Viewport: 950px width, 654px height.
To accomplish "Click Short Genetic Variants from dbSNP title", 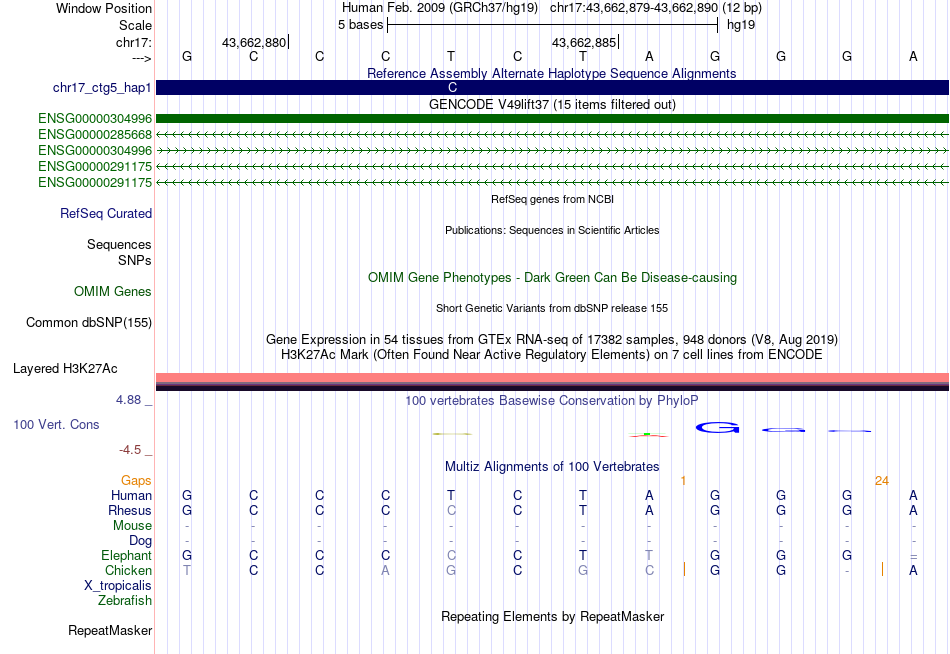I will pos(552,308).
